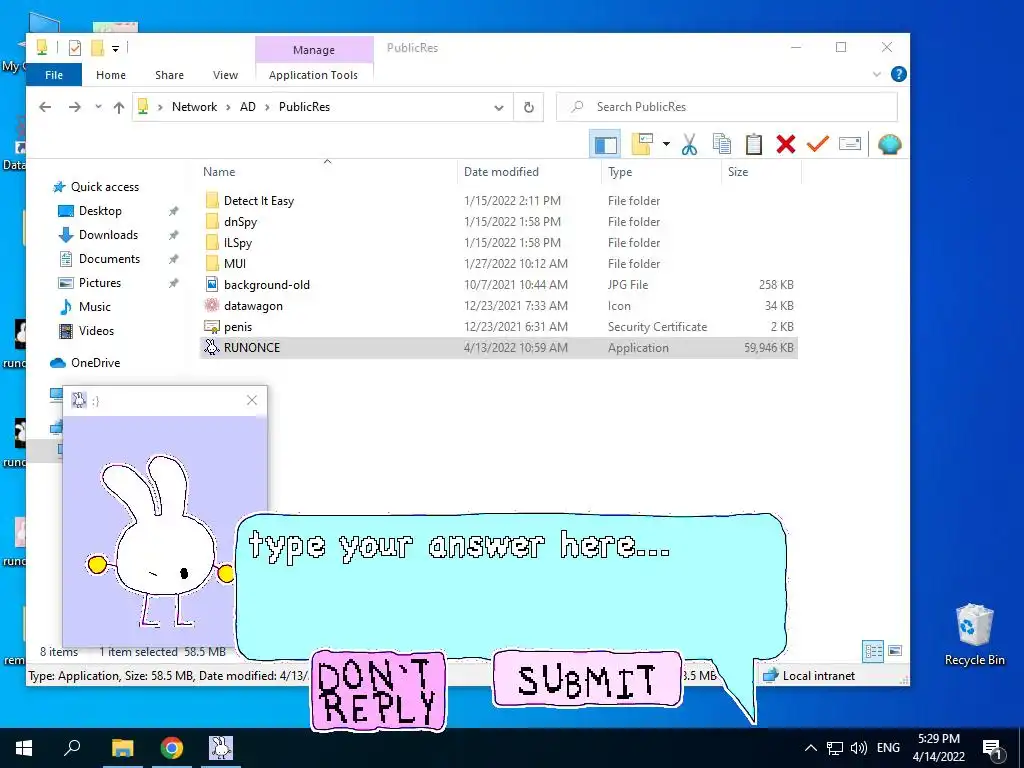Click the Paste clipboard icon
The width and height of the screenshot is (1024, 768).
[x=754, y=144]
